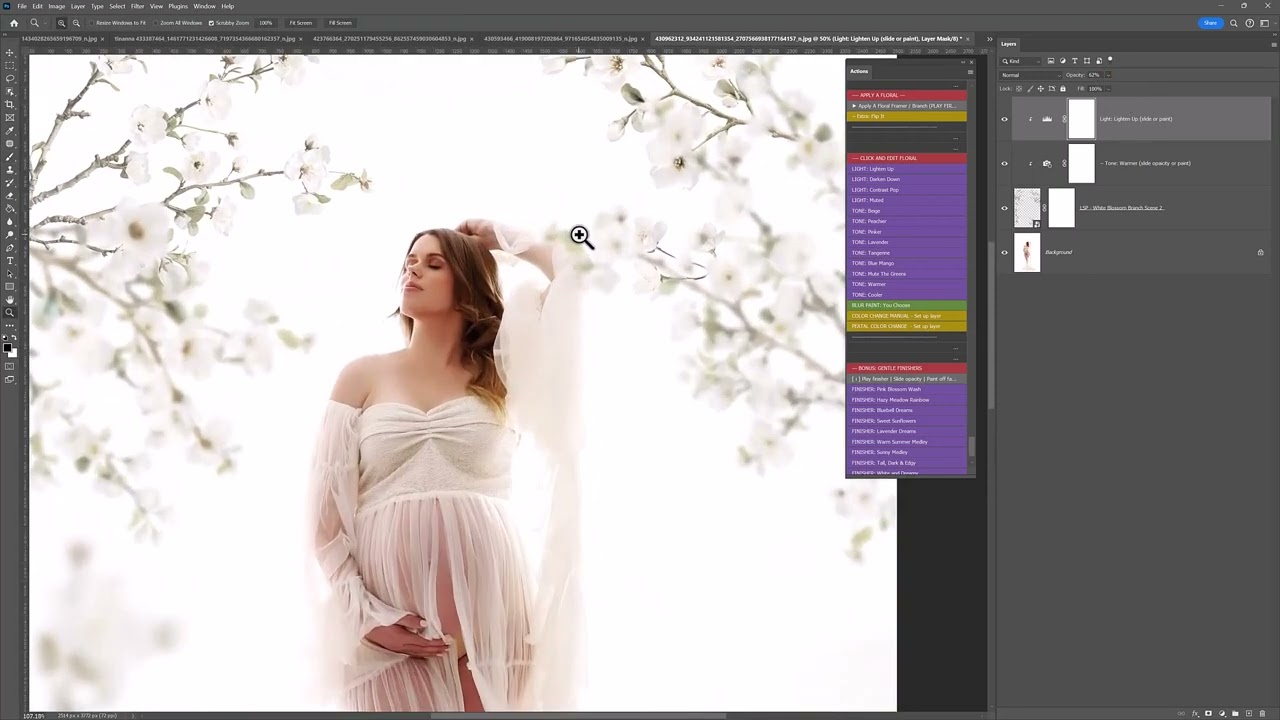Screen dimensions: 1280x720
Task: Select the Lasso tool
Action: tap(10, 78)
